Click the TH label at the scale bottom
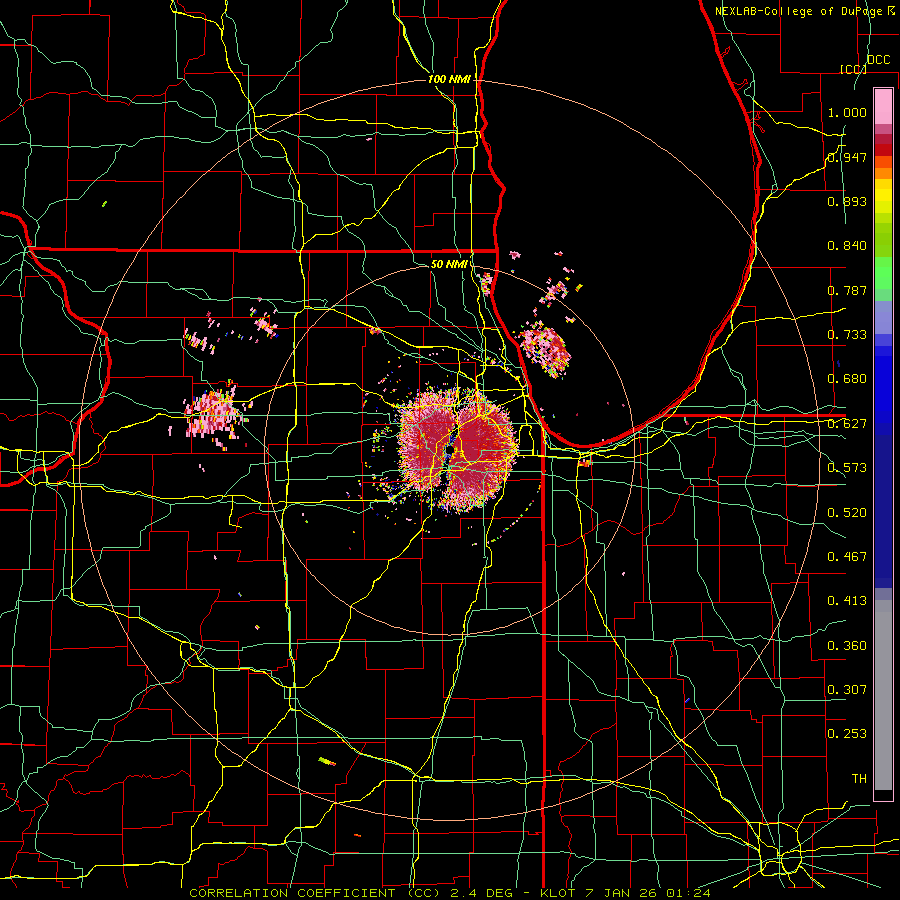Screen dimensions: 900x900 [x=859, y=779]
